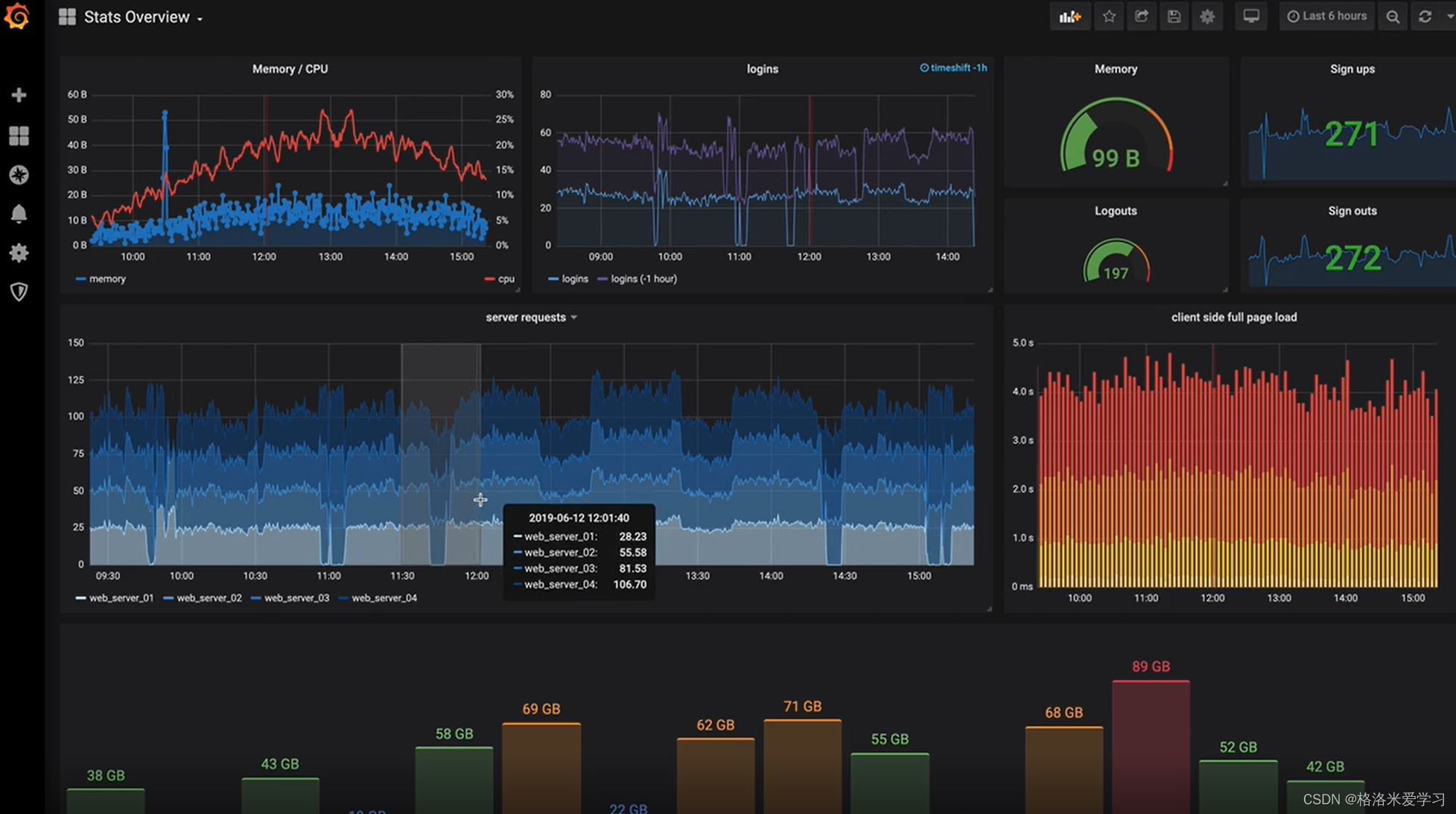Click the resize handle of server requests panel
Image resolution: width=1456 pixels, height=814 pixels.
pyautogui.click(x=989, y=608)
